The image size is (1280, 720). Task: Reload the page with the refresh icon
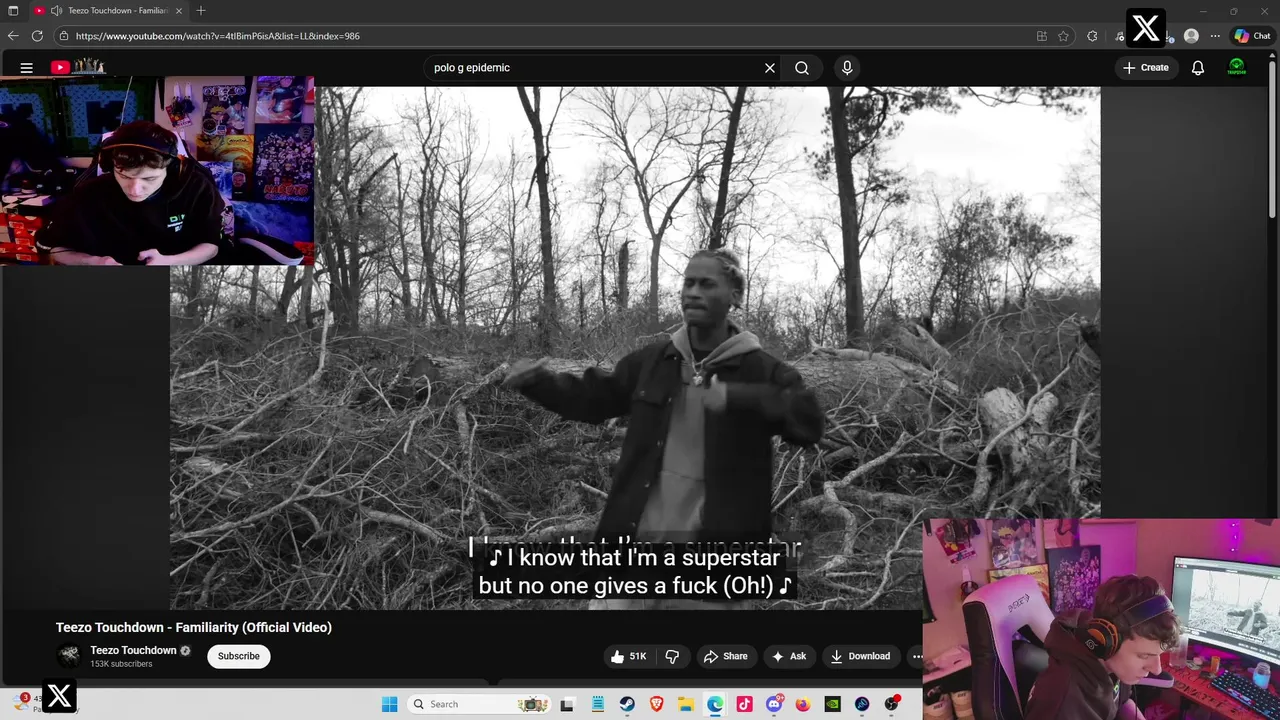(37, 36)
